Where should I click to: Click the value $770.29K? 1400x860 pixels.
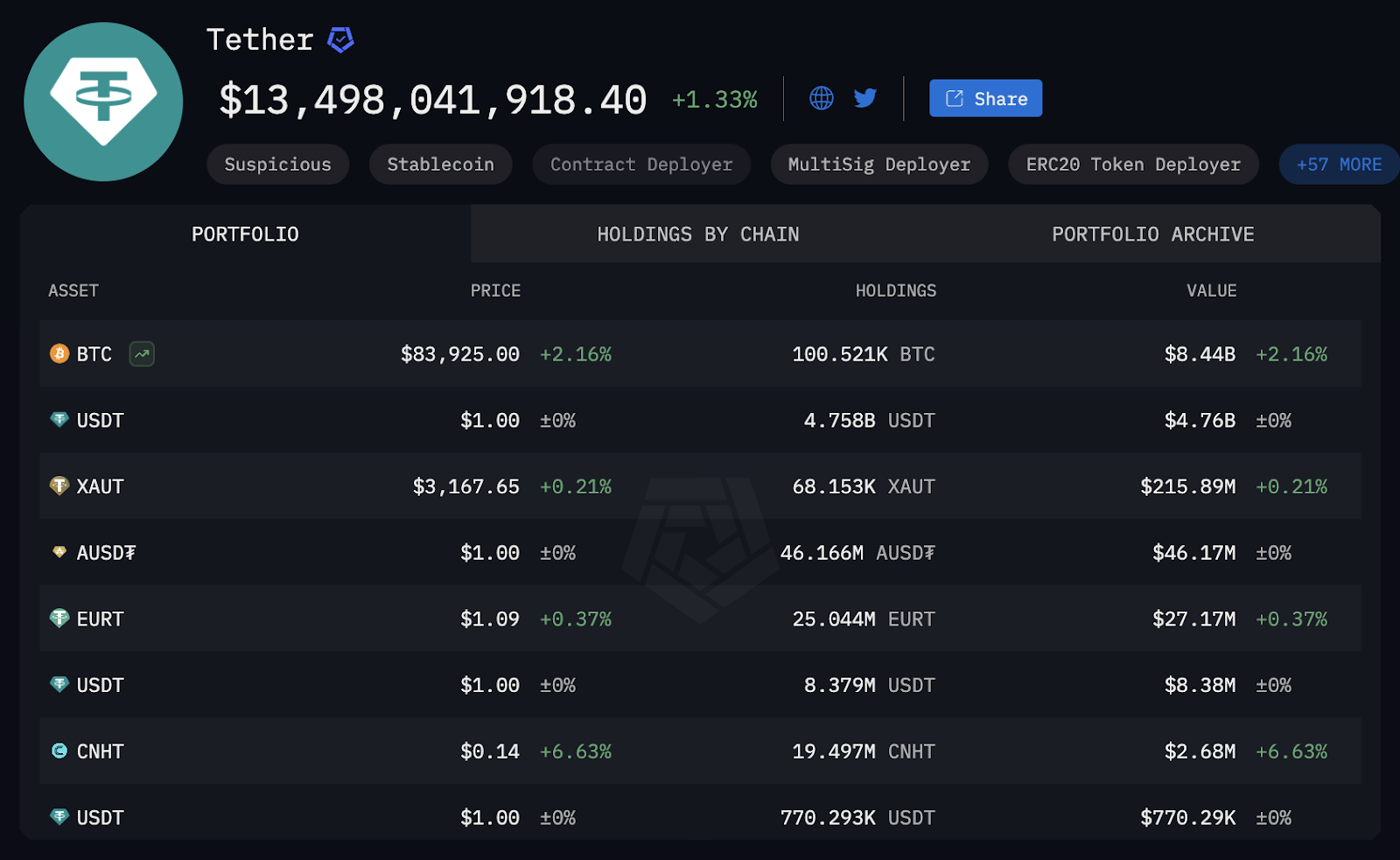[1188, 818]
